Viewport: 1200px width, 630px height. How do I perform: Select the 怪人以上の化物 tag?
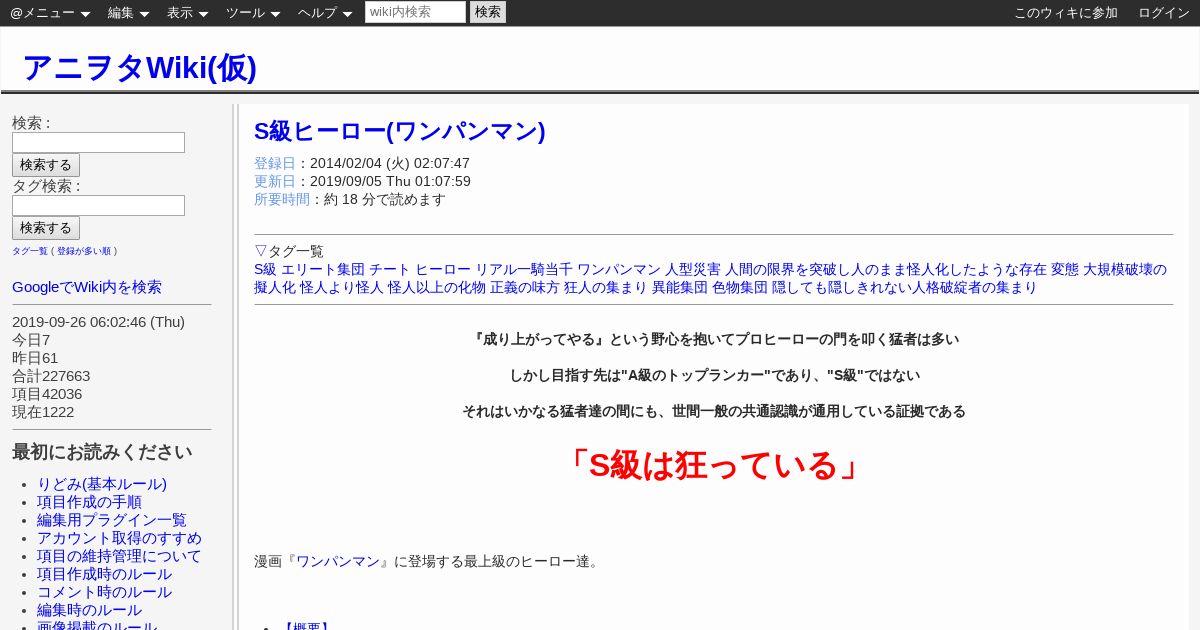coord(437,287)
